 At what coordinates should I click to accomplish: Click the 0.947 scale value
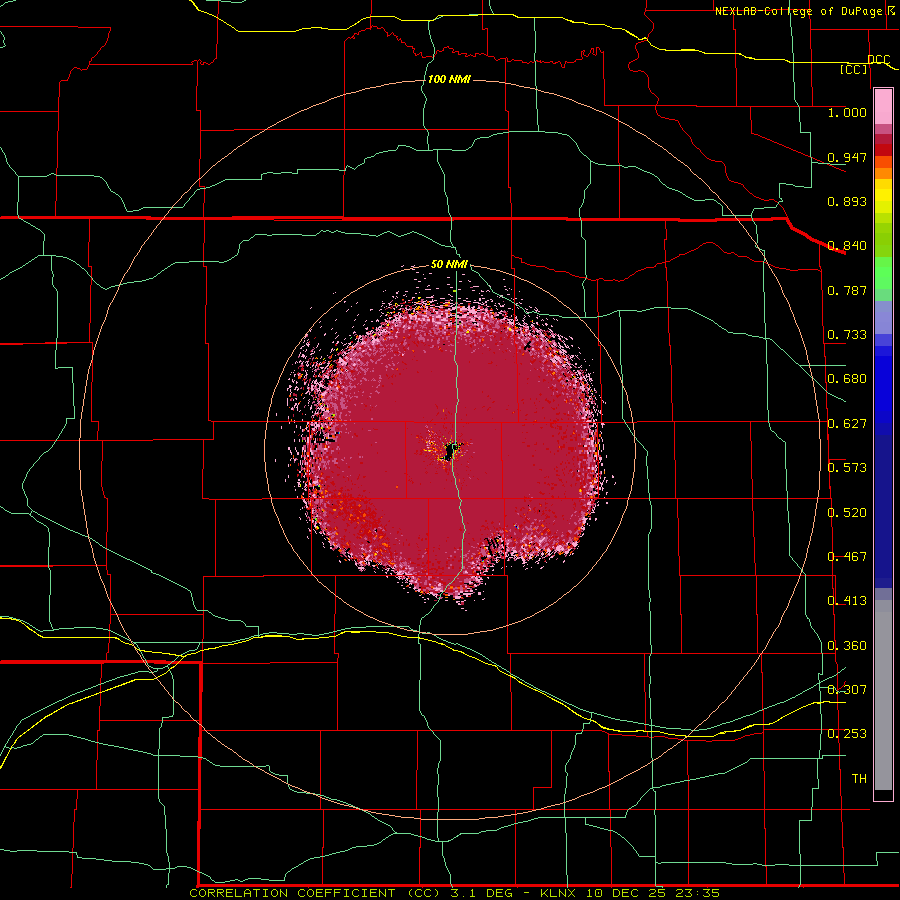847,157
